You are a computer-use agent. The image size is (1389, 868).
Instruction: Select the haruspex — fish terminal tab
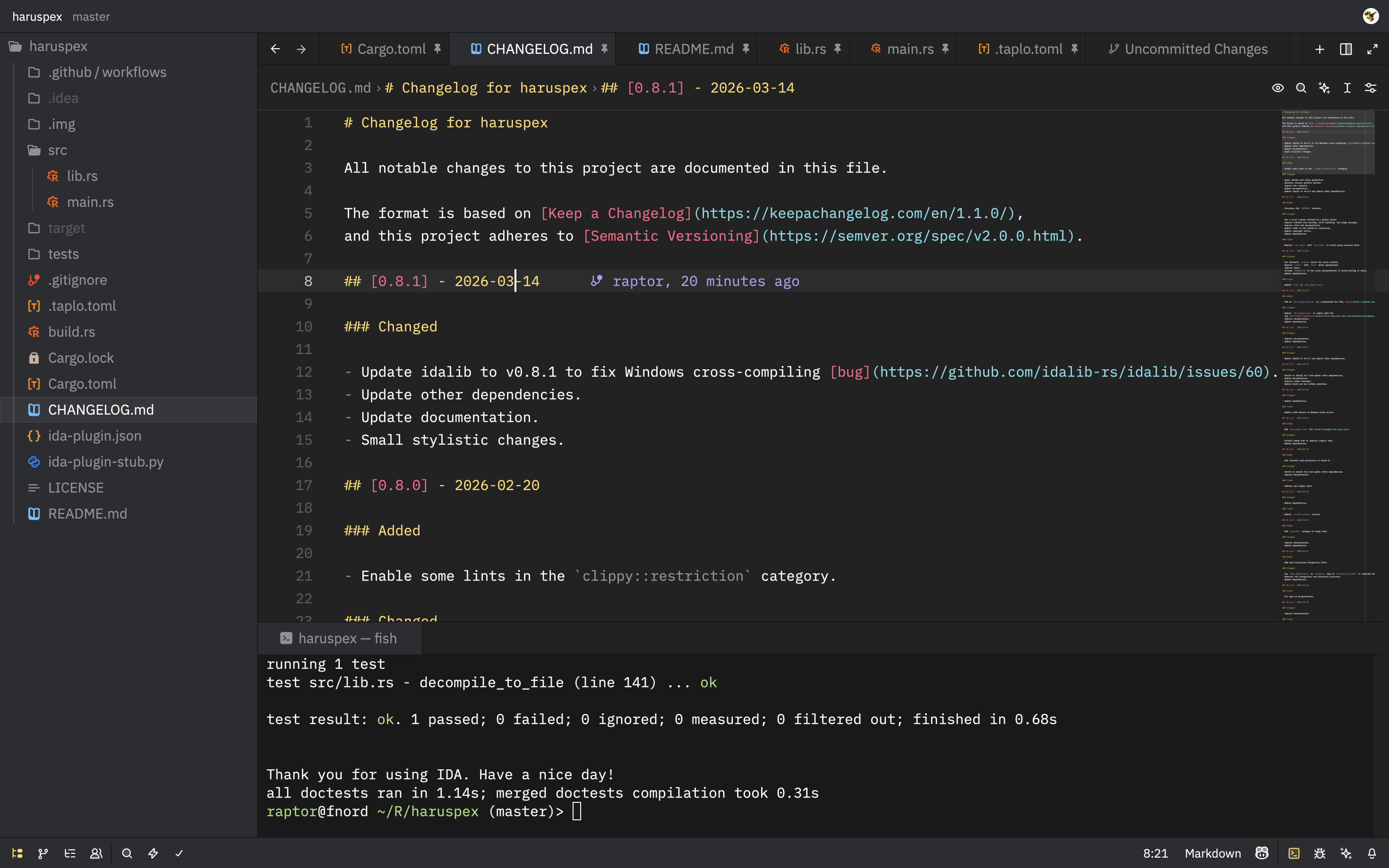click(339, 639)
